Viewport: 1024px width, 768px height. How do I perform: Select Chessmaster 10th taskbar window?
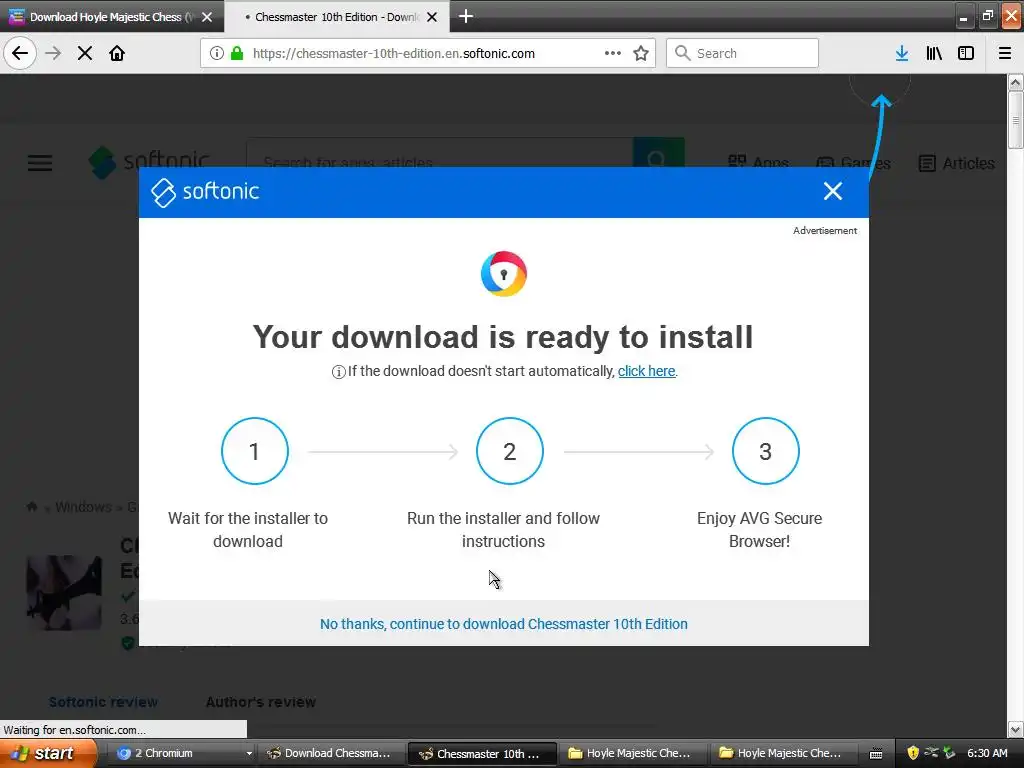[x=482, y=754]
